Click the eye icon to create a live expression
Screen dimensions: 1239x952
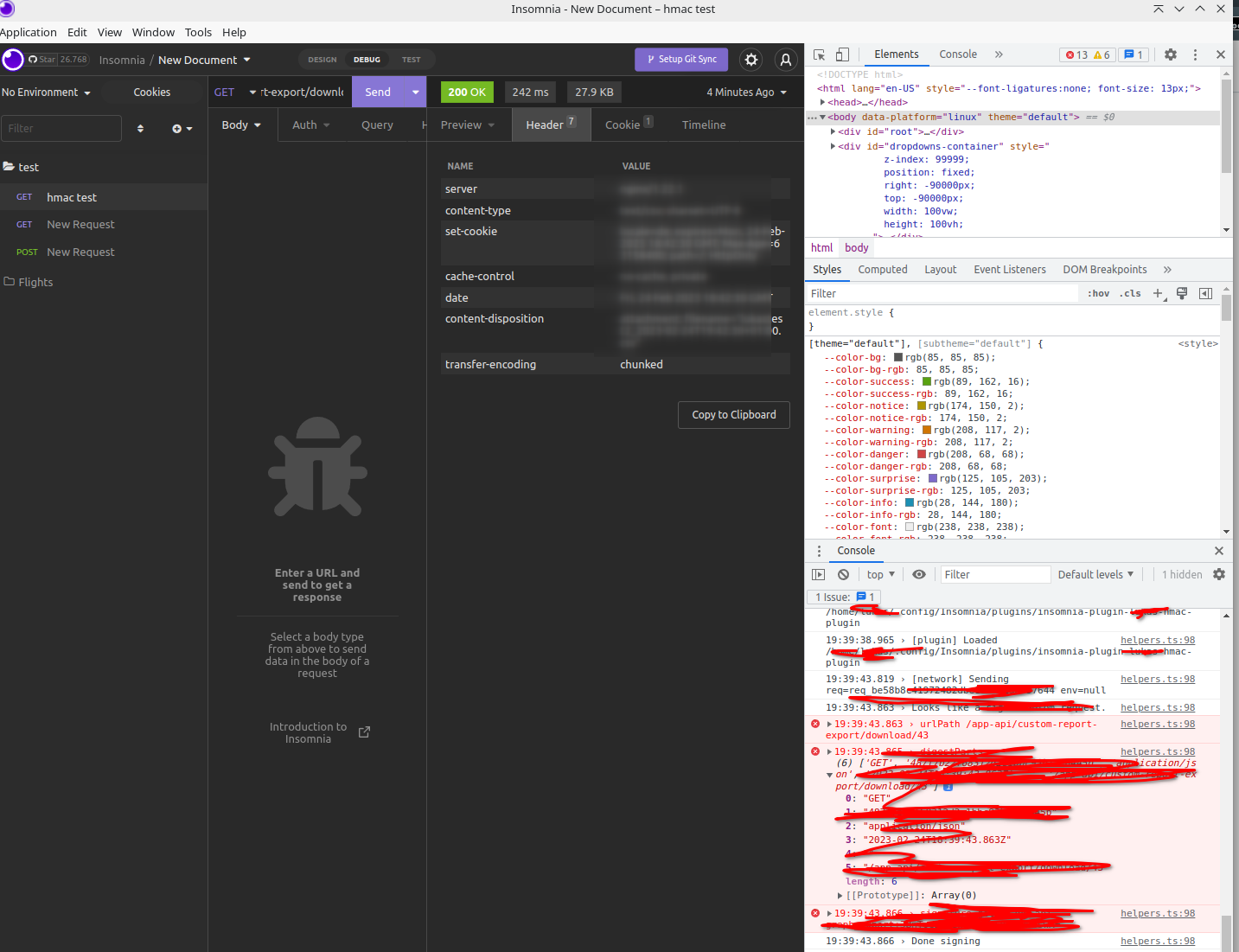tap(919, 574)
